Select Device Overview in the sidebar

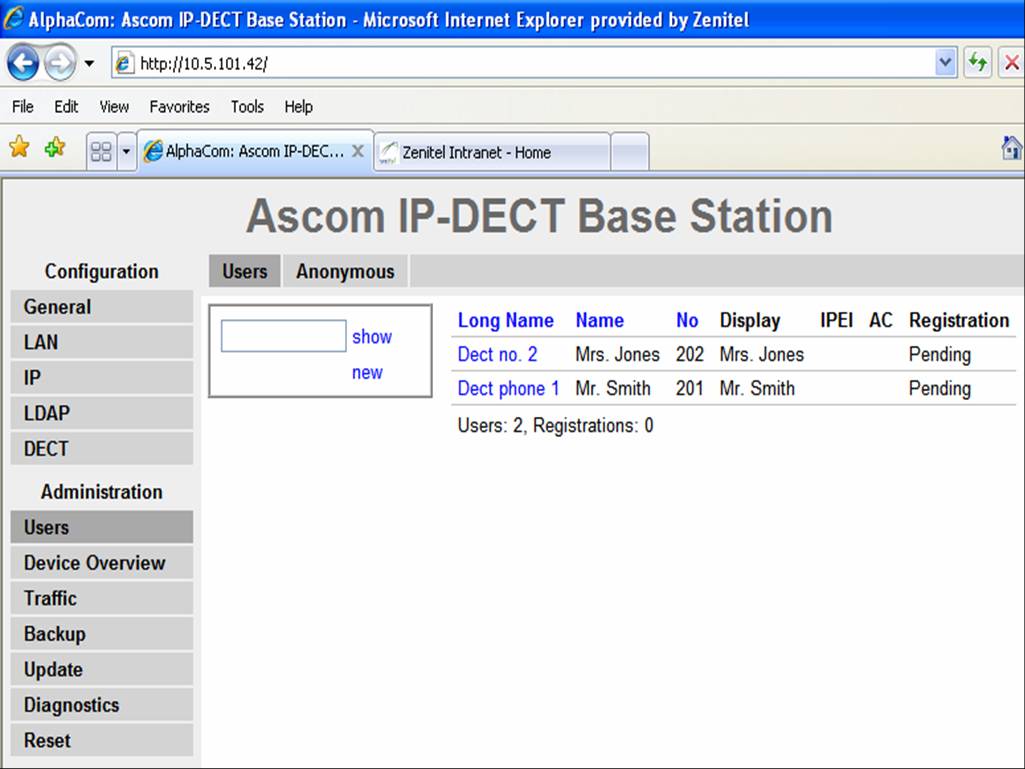pos(96,563)
